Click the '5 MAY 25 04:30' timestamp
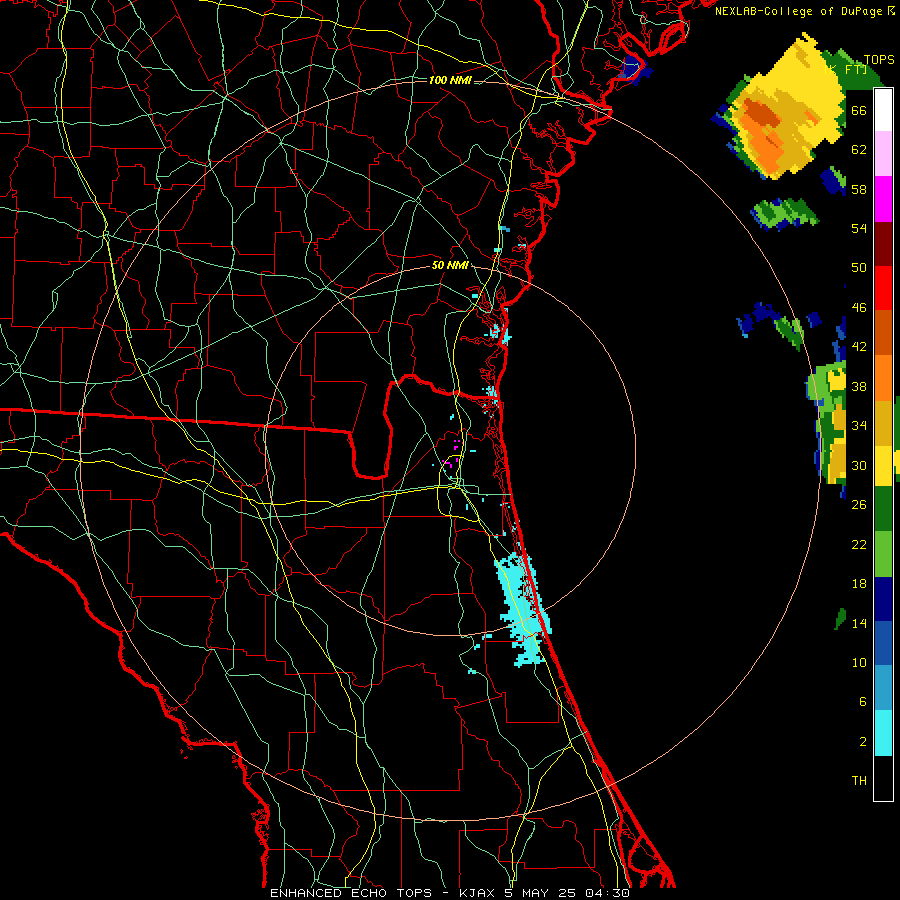 (x=567, y=893)
